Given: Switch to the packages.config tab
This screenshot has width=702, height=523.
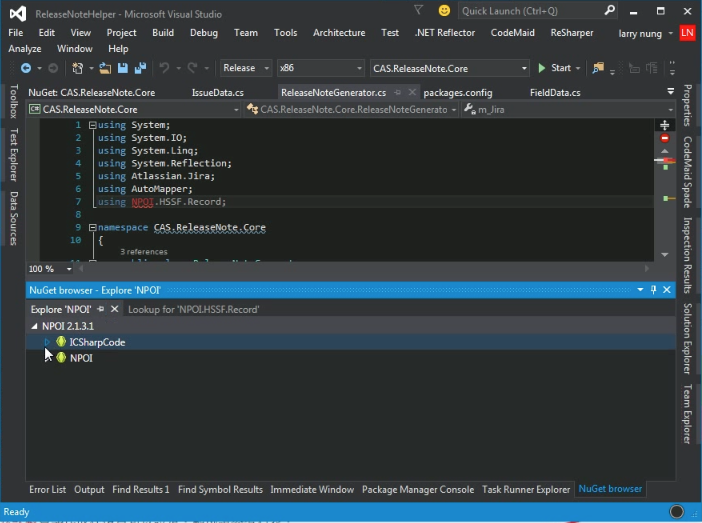Looking at the screenshot, I should pyautogui.click(x=458, y=93).
